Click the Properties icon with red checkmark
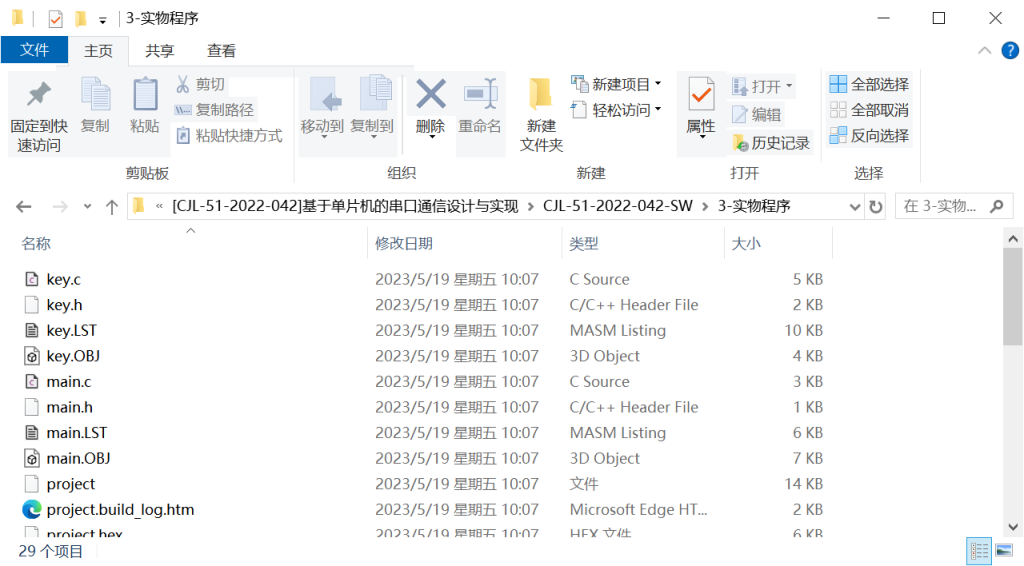The image size is (1024, 566). tap(701, 95)
